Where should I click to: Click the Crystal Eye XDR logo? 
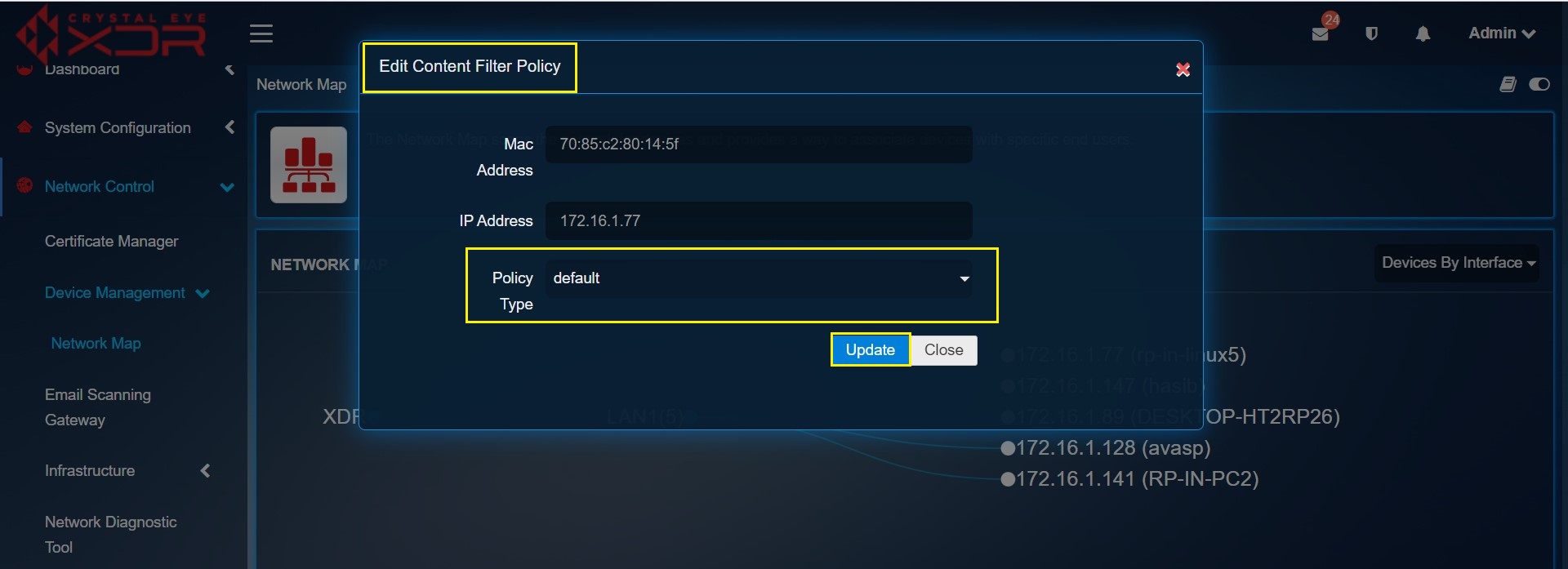click(x=111, y=35)
